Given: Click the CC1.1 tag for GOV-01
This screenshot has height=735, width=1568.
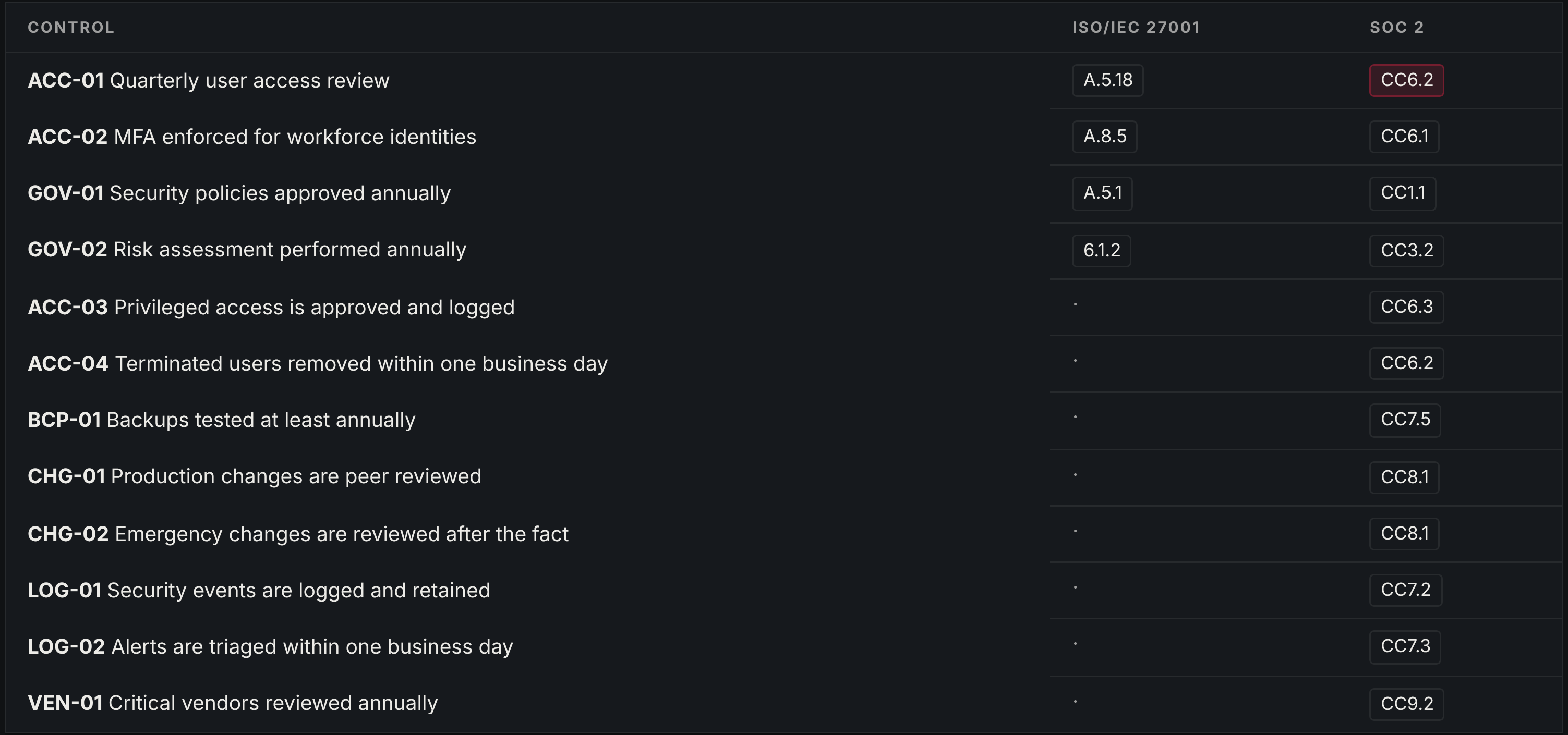Looking at the screenshot, I should click(1403, 193).
